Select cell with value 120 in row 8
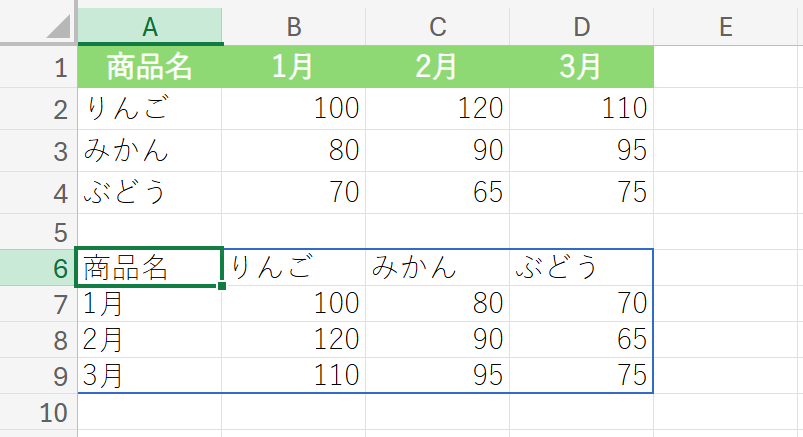The width and height of the screenshot is (803, 437). point(293,340)
